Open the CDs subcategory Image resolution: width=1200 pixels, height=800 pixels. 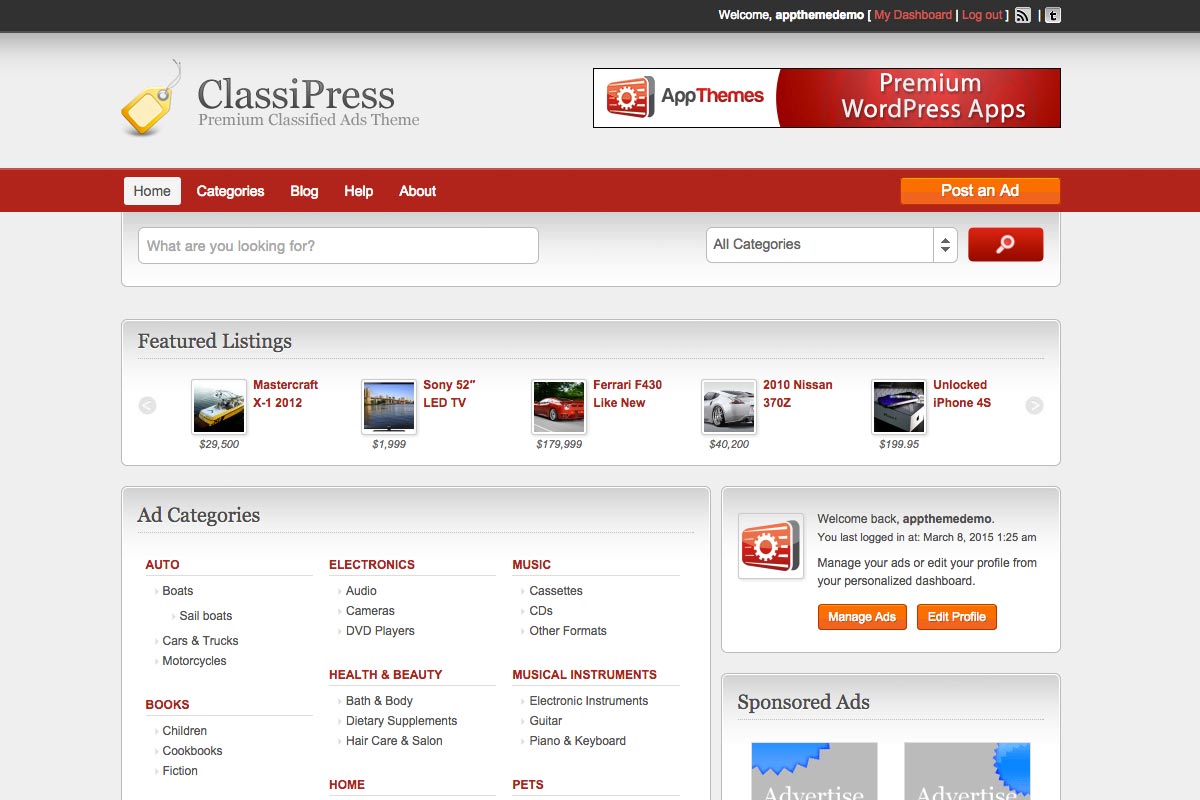[541, 611]
